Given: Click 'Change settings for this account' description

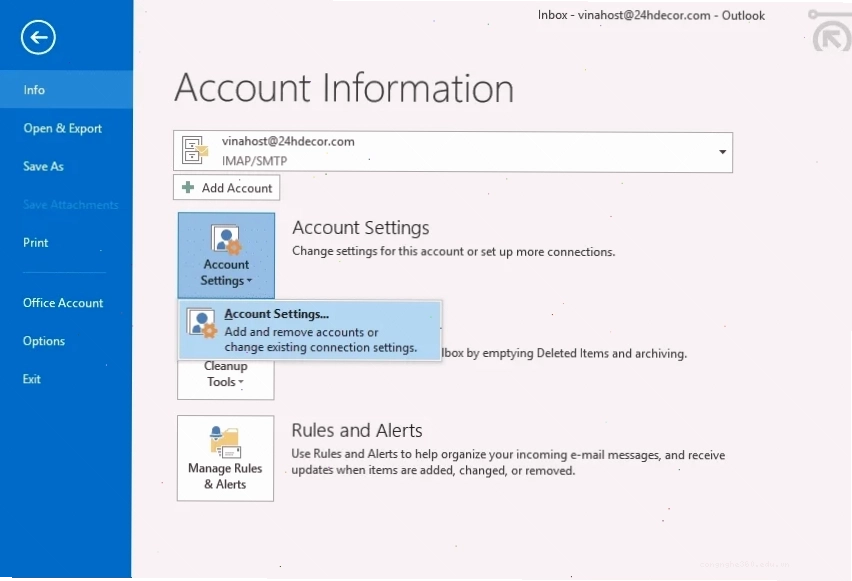Looking at the screenshot, I should coord(454,252).
